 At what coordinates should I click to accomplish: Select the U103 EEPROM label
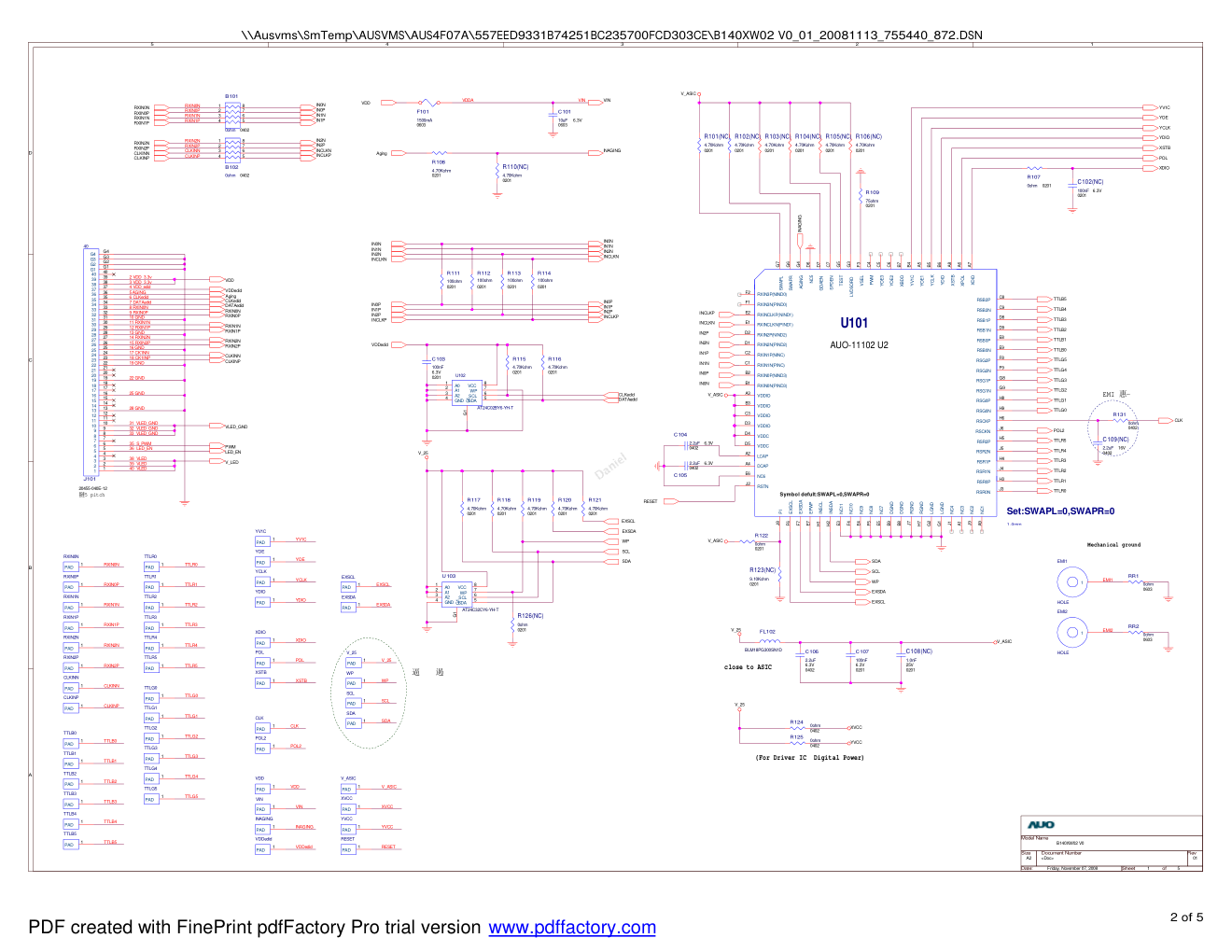tap(449, 576)
